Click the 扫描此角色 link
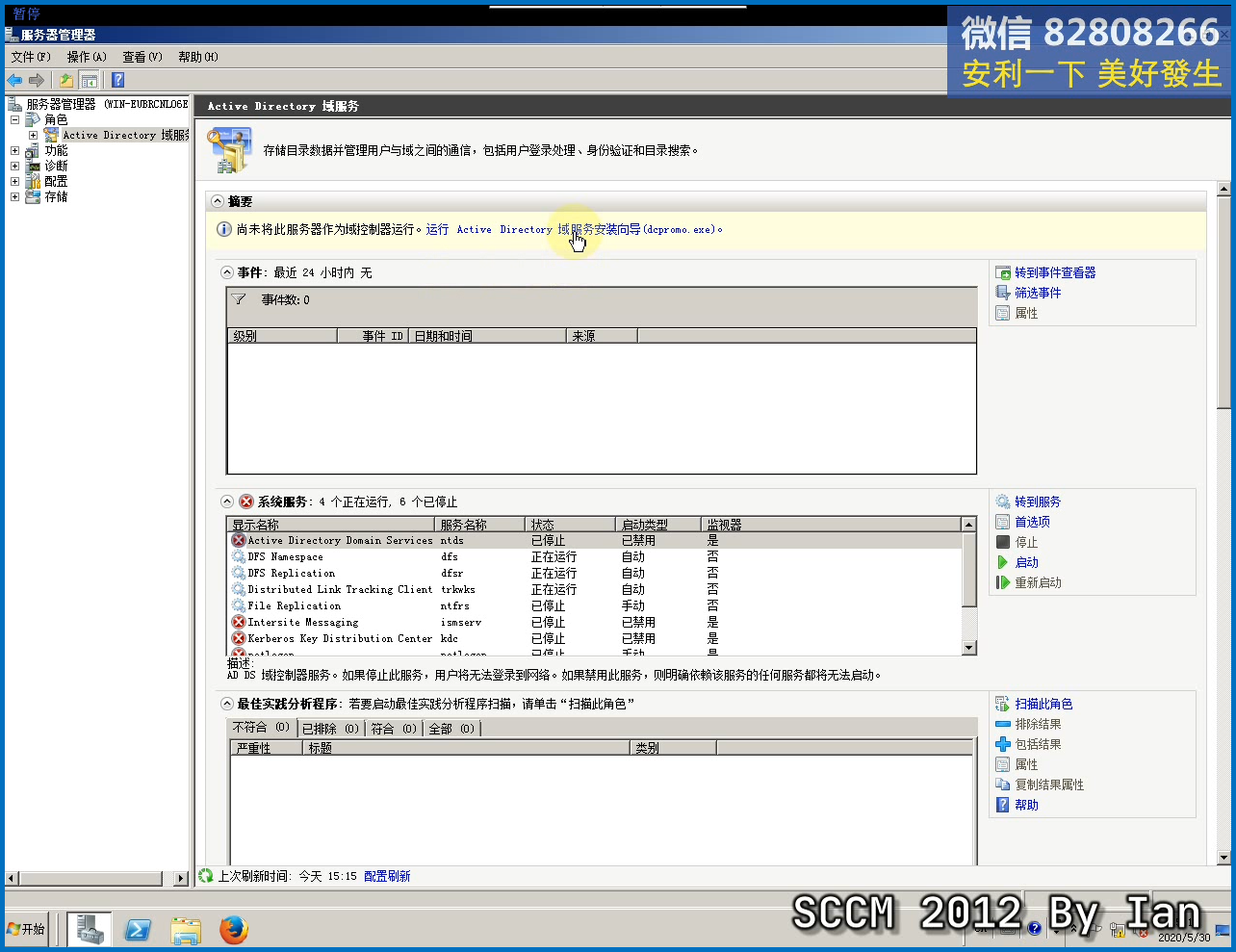The height and width of the screenshot is (952, 1236). tap(1043, 704)
